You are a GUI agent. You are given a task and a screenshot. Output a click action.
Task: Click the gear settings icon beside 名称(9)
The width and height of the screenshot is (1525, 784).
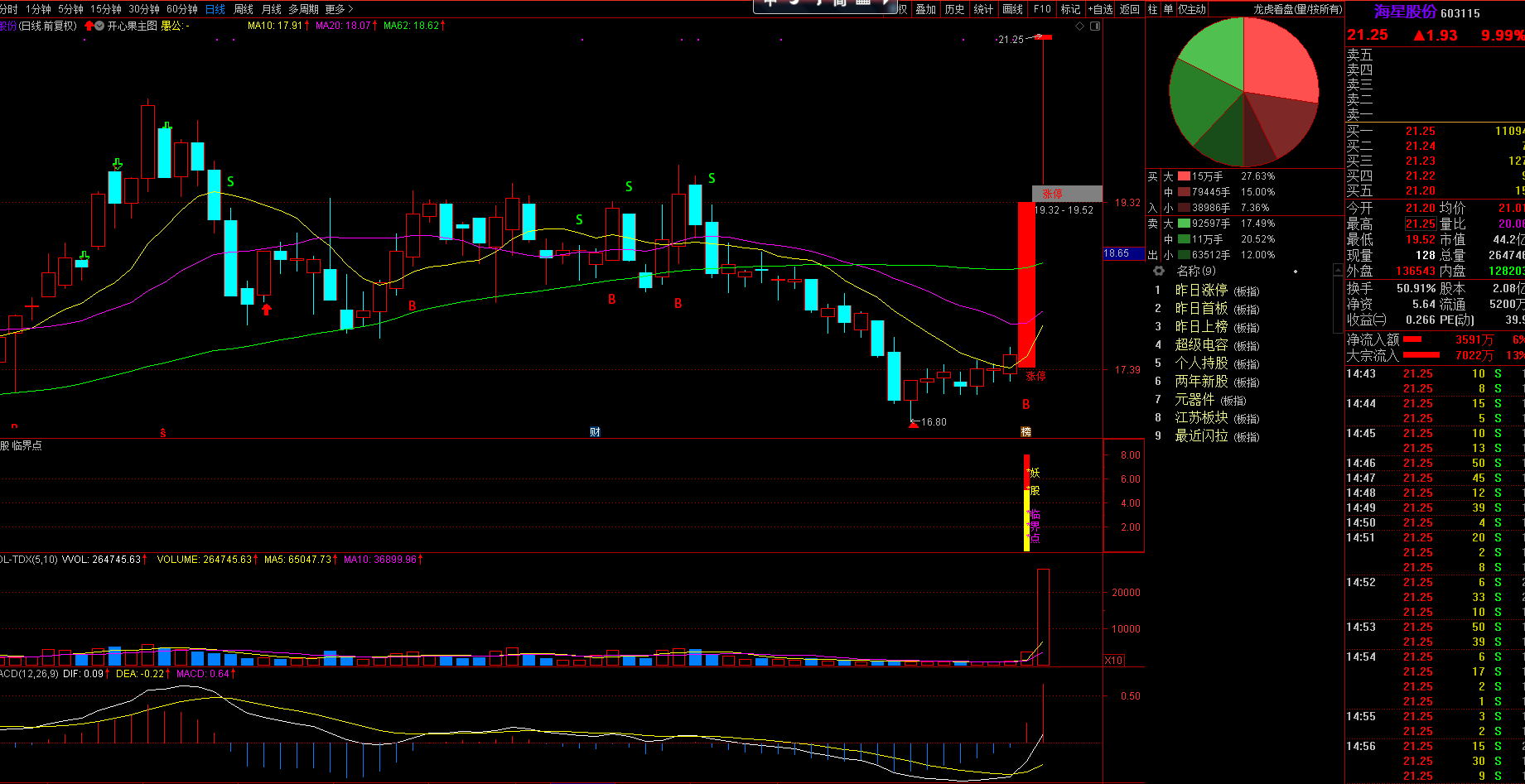[1159, 271]
